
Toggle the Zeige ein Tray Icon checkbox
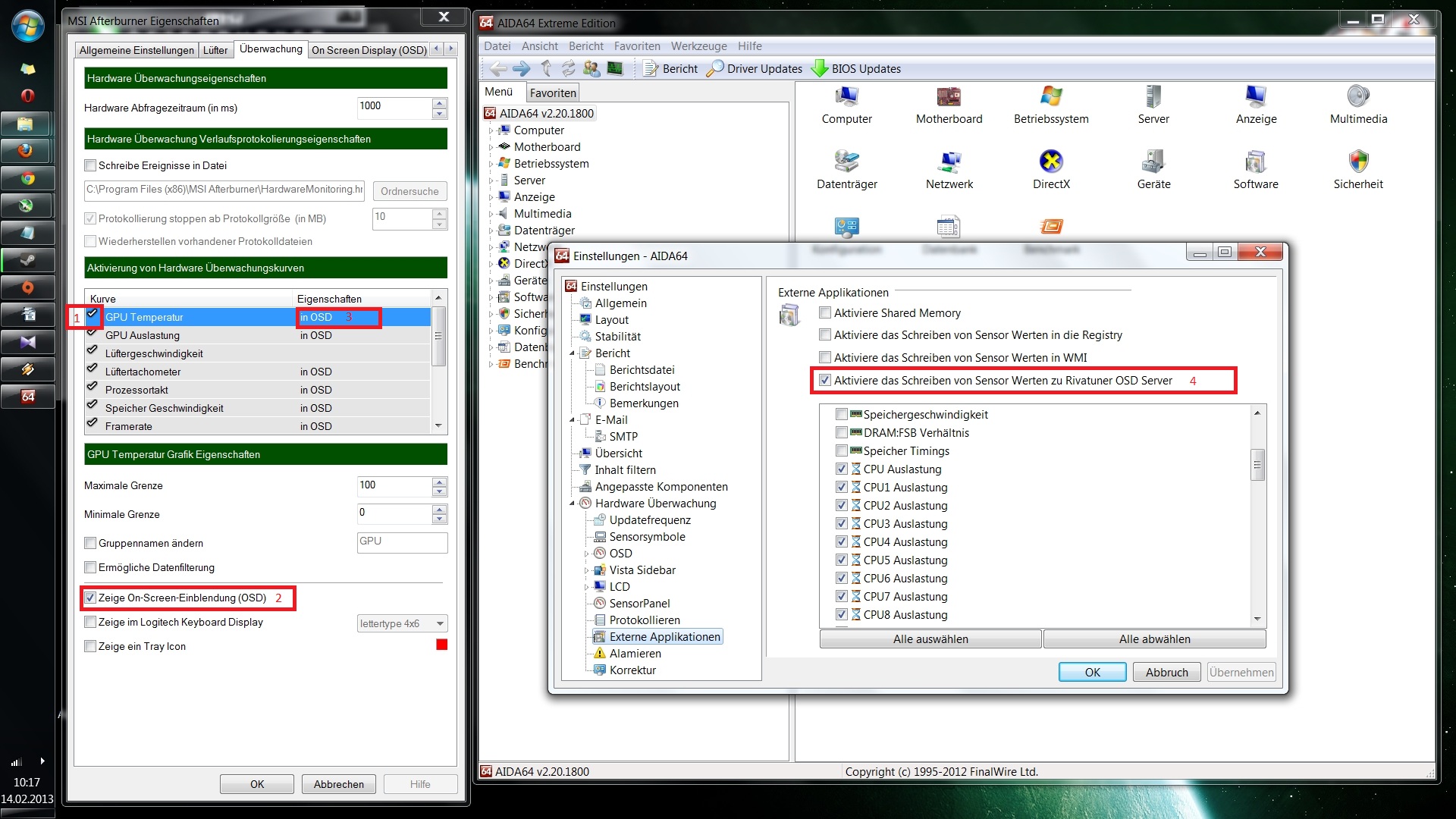90,647
